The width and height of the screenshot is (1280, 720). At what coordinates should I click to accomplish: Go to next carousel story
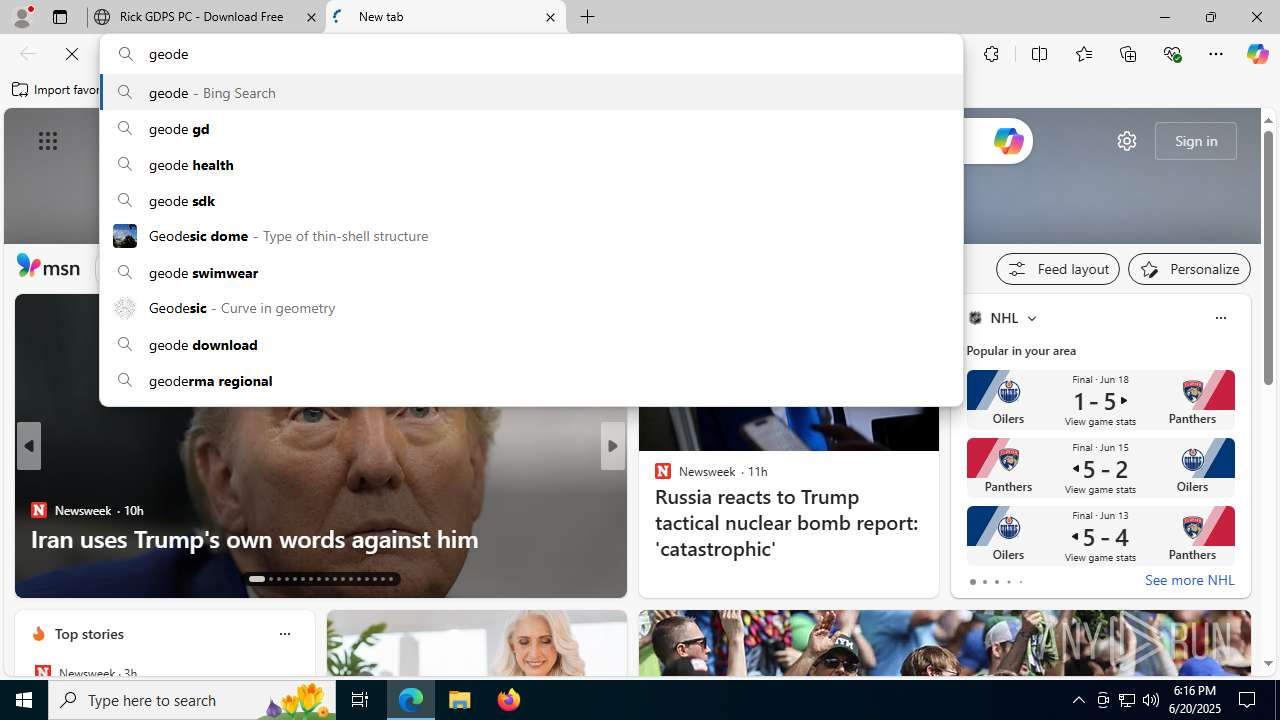(613, 446)
